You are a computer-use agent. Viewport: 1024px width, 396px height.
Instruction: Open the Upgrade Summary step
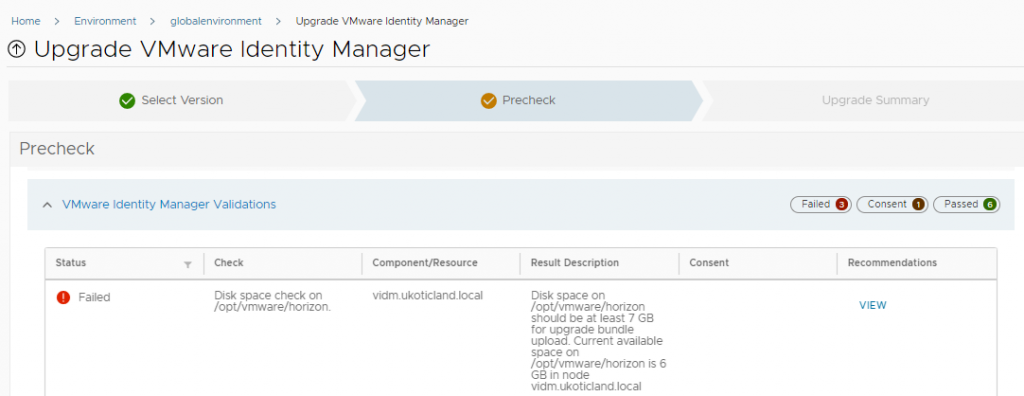[875, 101]
